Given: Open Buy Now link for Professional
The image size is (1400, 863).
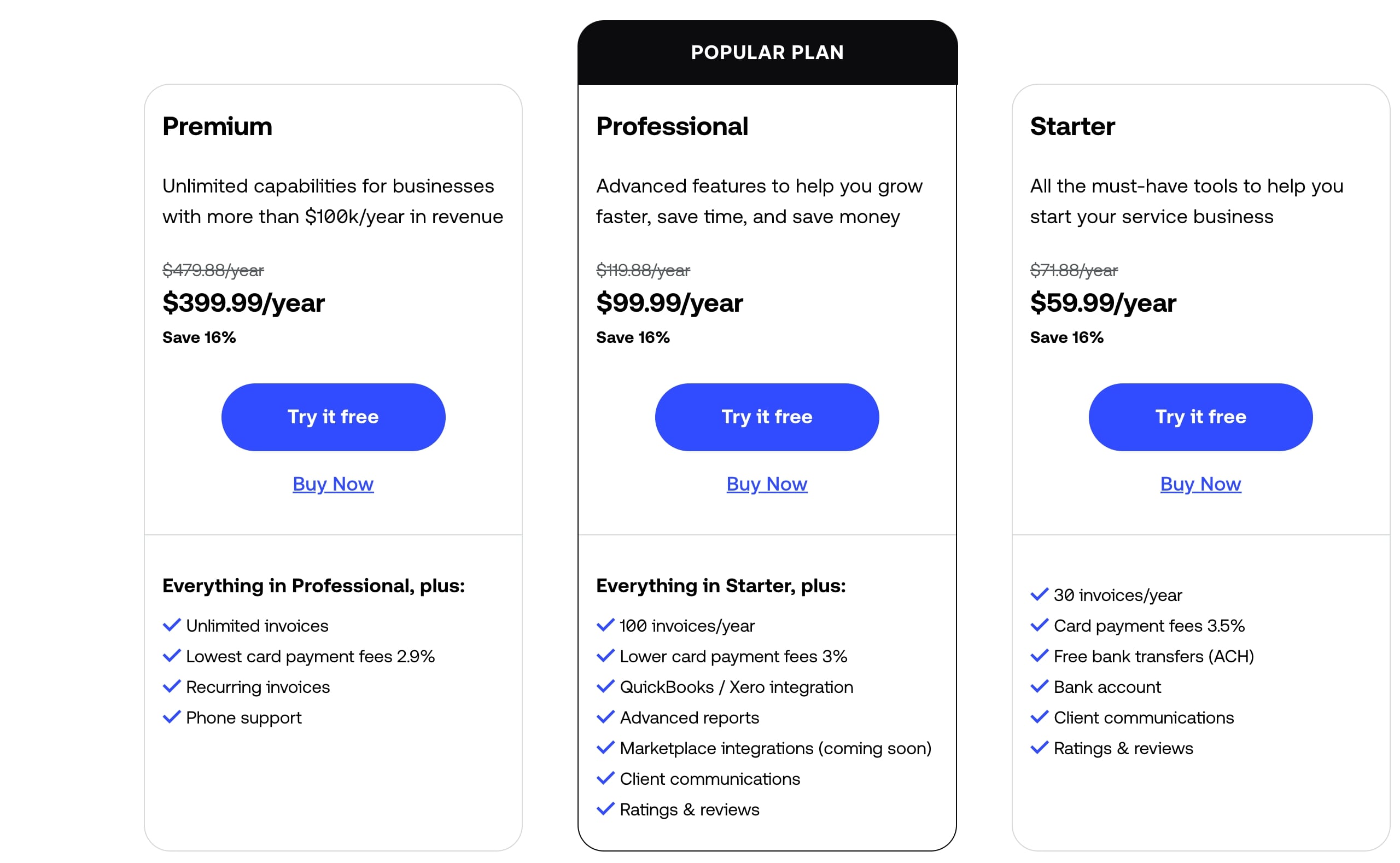Looking at the screenshot, I should 767,484.
